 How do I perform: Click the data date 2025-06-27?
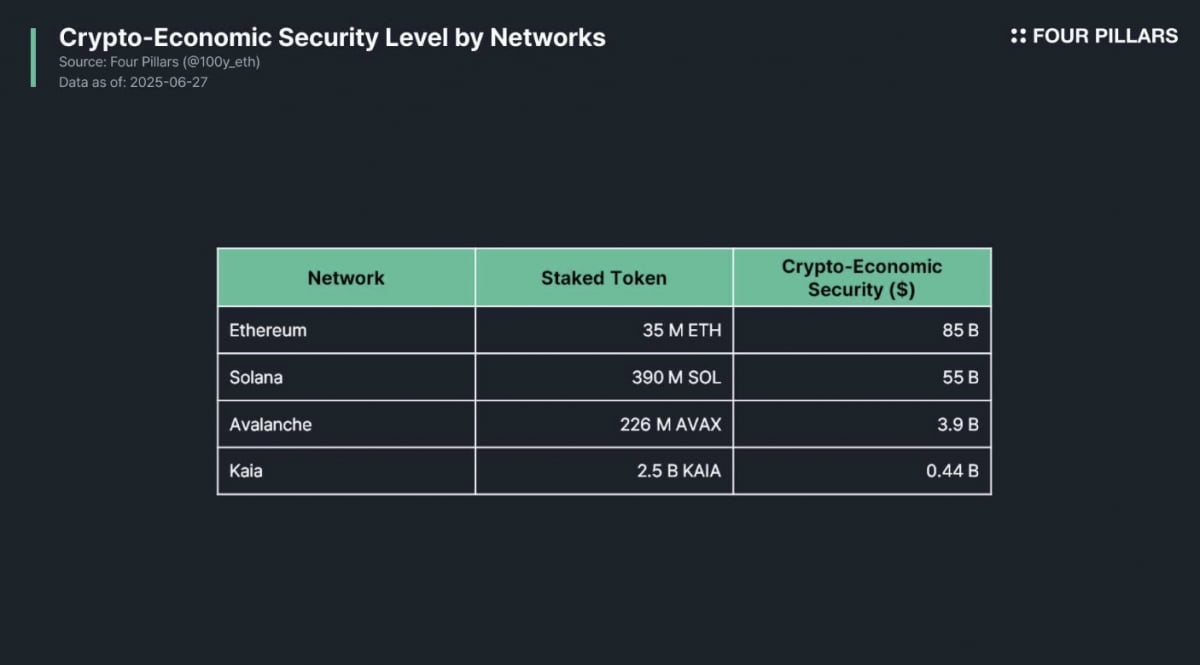(170, 82)
